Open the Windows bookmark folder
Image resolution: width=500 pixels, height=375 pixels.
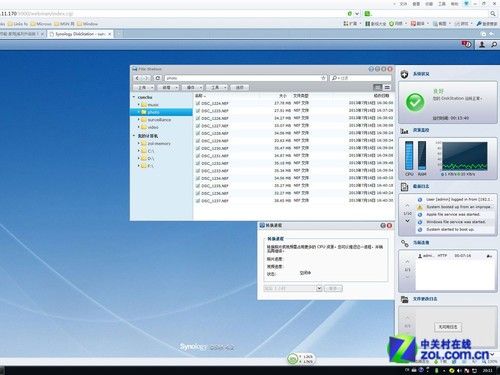click(x=87, y=24)
